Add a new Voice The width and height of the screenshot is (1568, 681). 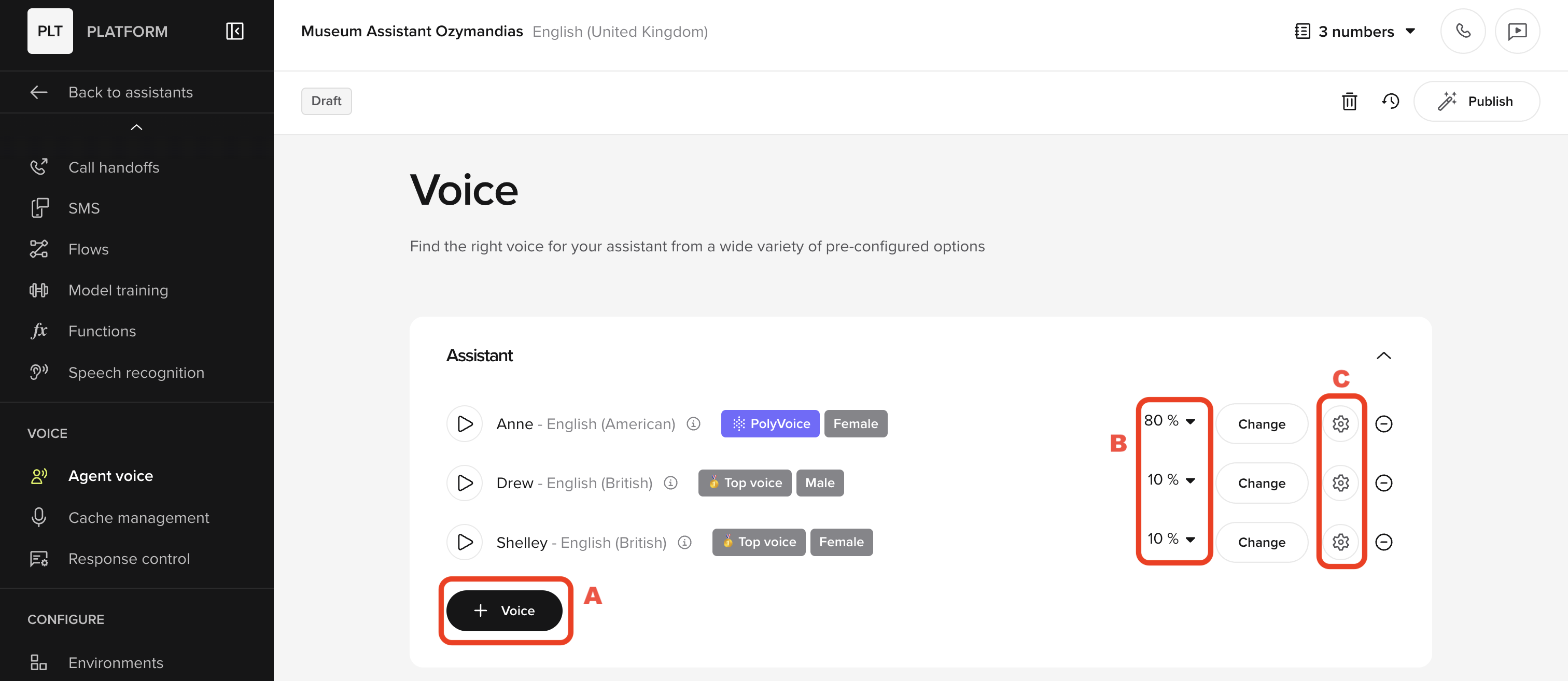coord(505,611)
